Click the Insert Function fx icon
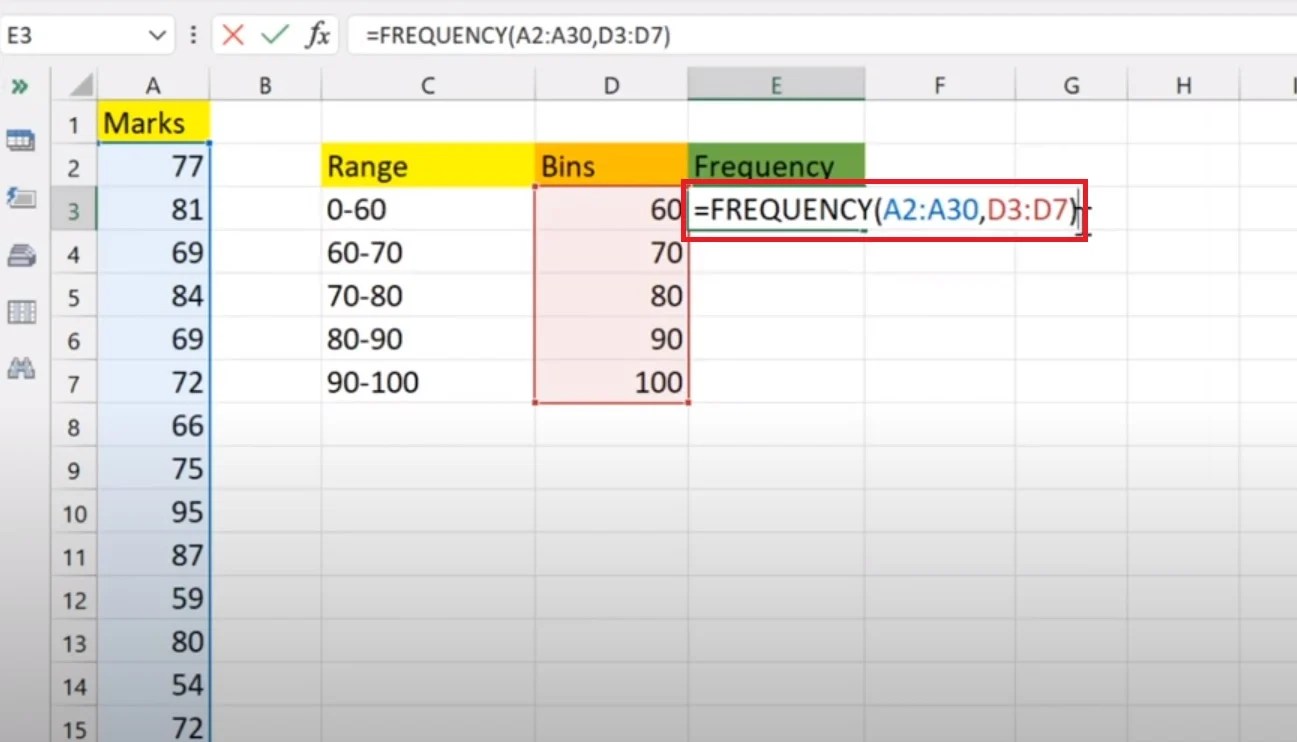The height and width of the screenshot is (742, 1297). (x=318, y=33)
